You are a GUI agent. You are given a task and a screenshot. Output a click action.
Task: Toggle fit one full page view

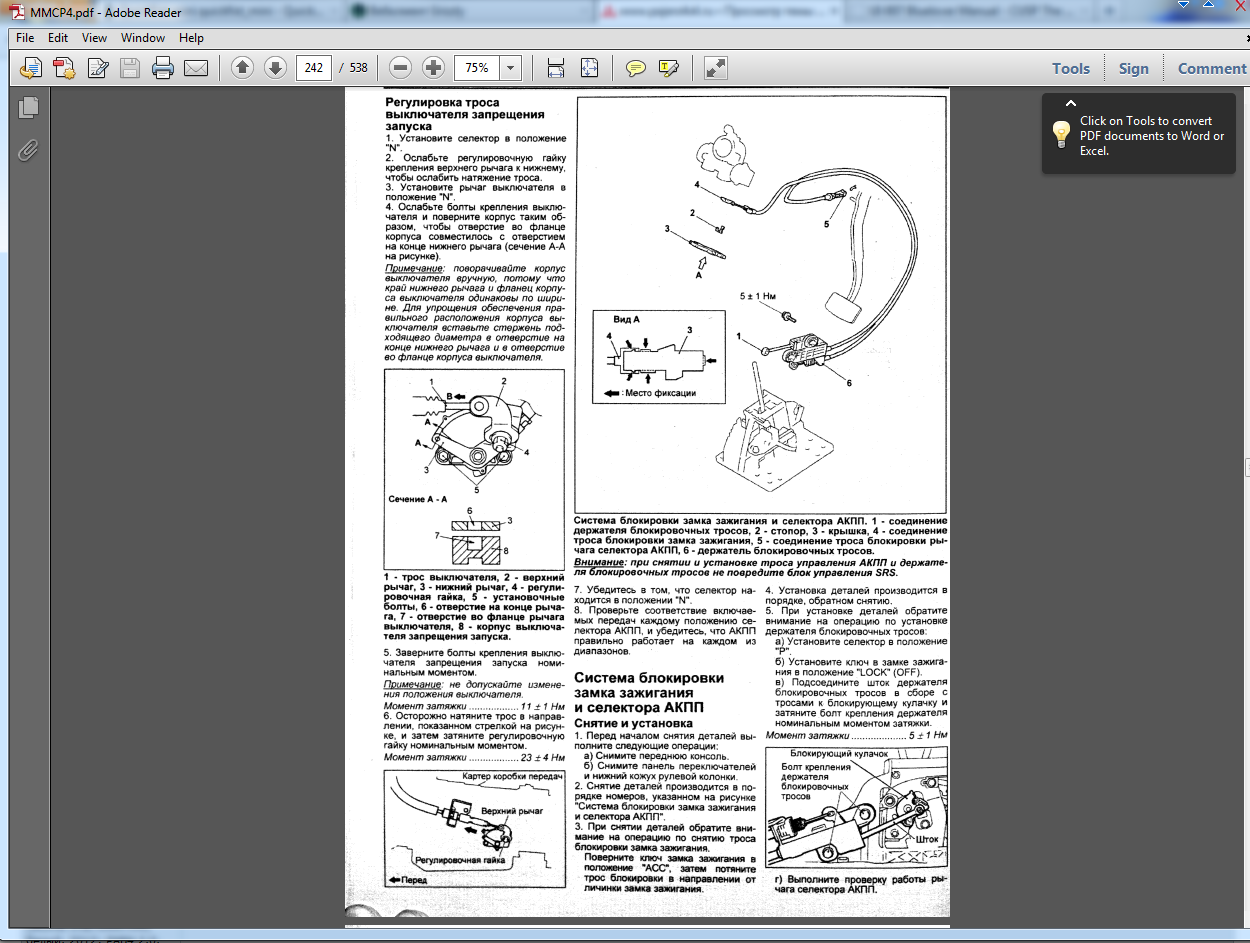589,68
